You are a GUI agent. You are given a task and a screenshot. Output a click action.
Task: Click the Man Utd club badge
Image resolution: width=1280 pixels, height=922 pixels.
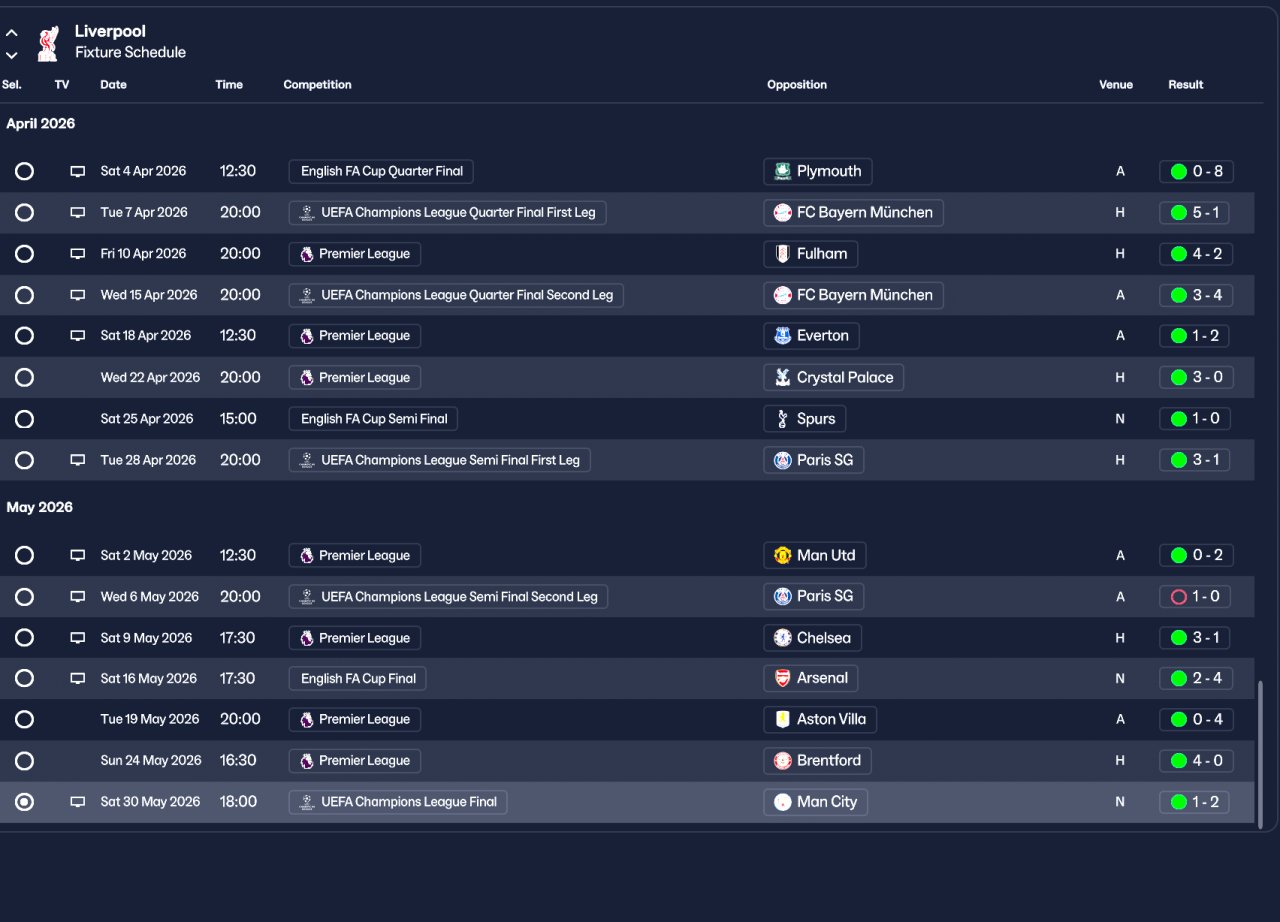(x=783, y=555)
